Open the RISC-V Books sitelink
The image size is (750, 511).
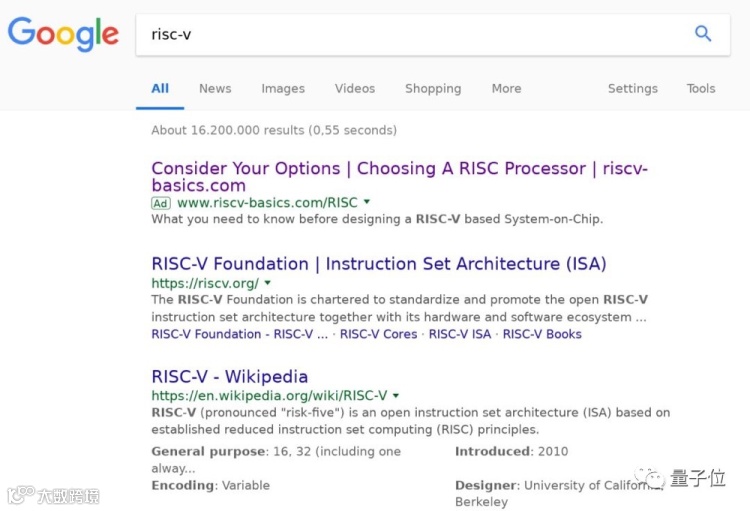542,334
